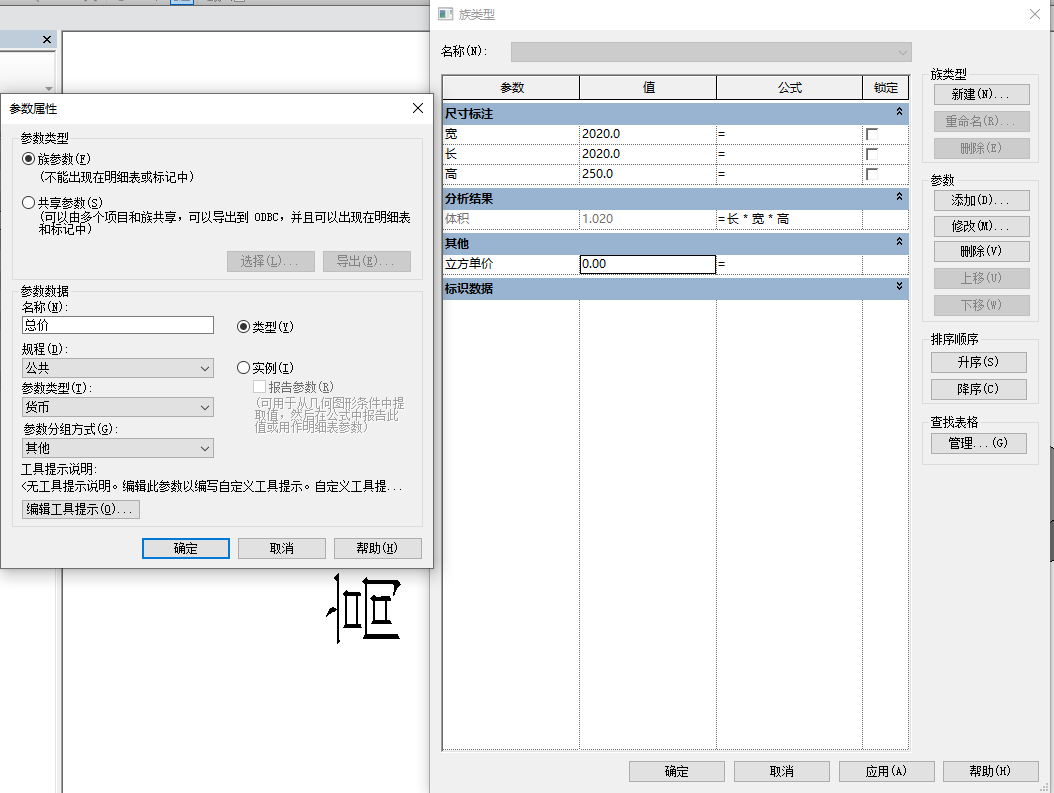Confirm 族类型 dialog with 确定
The width and height of the screenshot is (1054, 793).
[677, 771]
